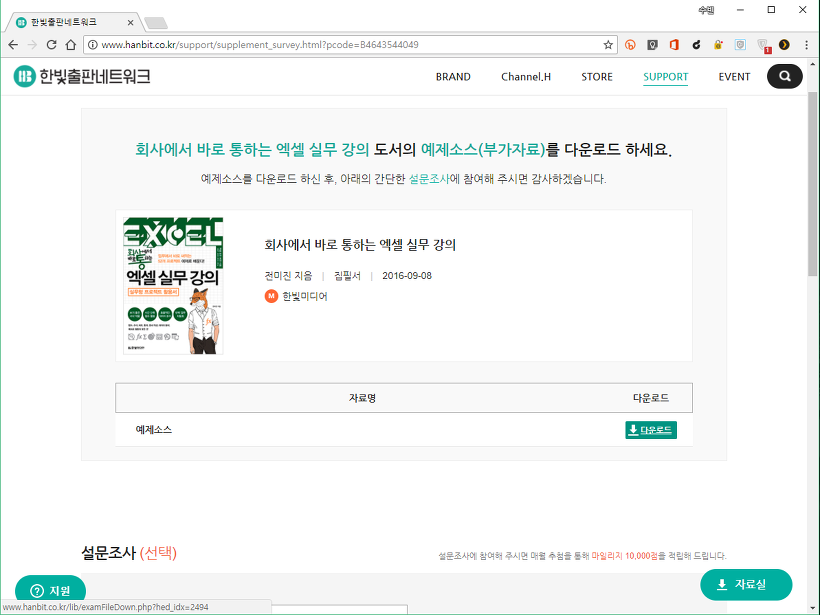Screen dimensions: 820x615
Task: Open the Plex orange chevron extension
Action: tap(784, 45)
